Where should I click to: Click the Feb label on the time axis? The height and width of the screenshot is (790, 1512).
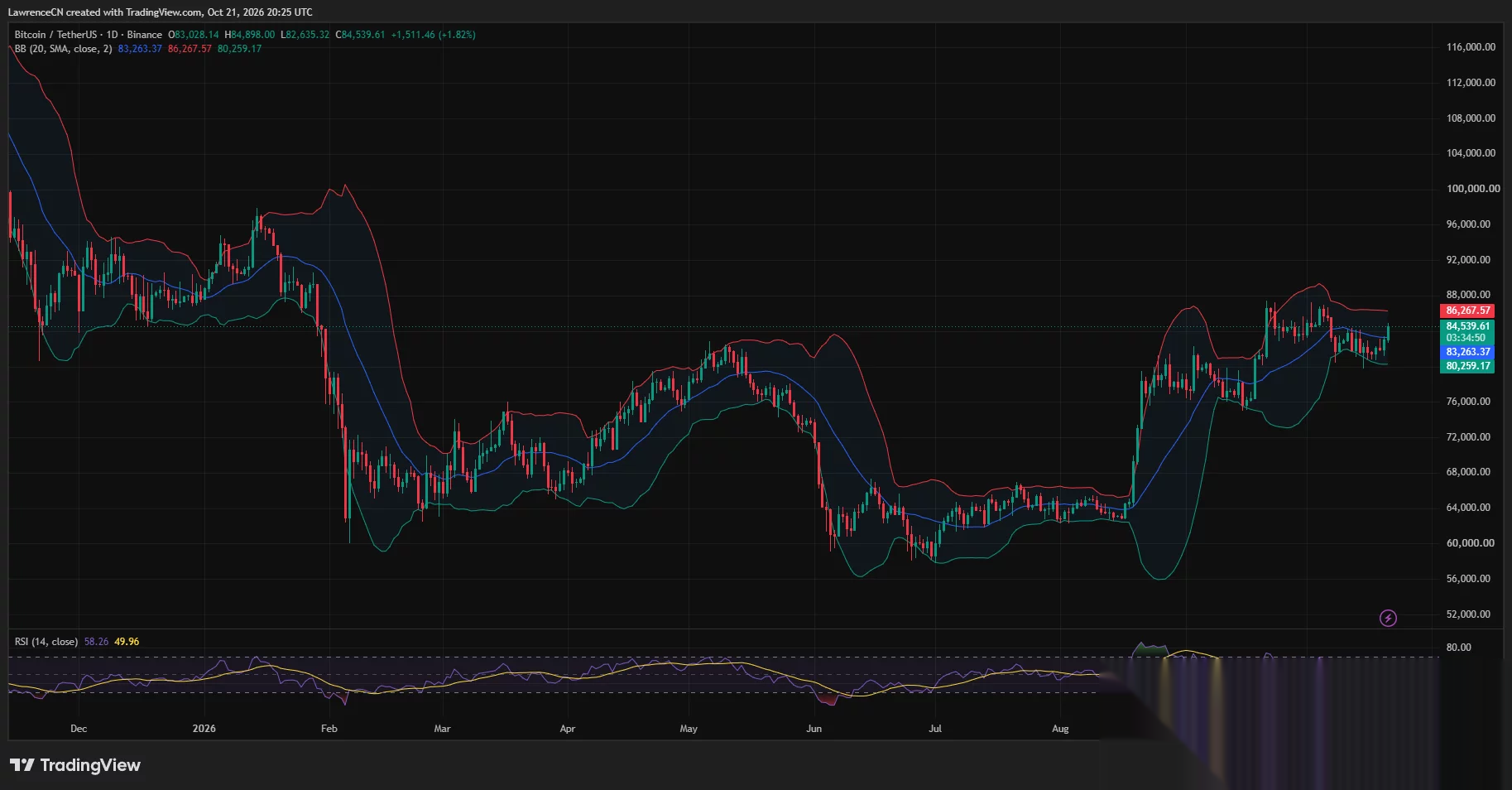(329, 729)
